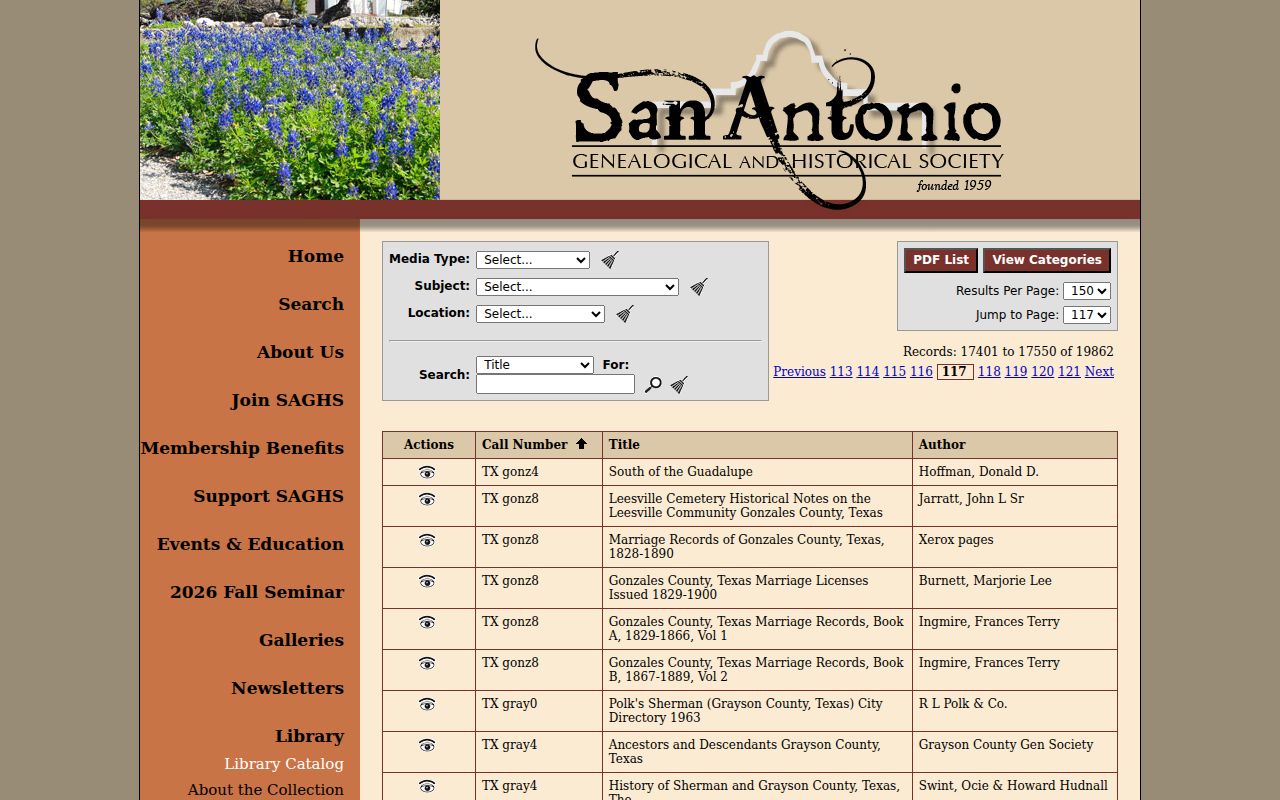Go to the Home menu item

316,256
